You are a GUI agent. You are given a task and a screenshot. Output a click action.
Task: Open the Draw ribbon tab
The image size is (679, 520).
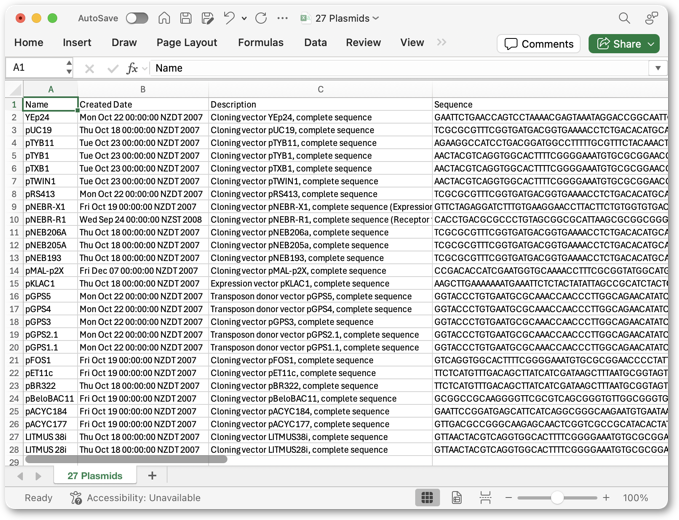(x=124, y=42)
